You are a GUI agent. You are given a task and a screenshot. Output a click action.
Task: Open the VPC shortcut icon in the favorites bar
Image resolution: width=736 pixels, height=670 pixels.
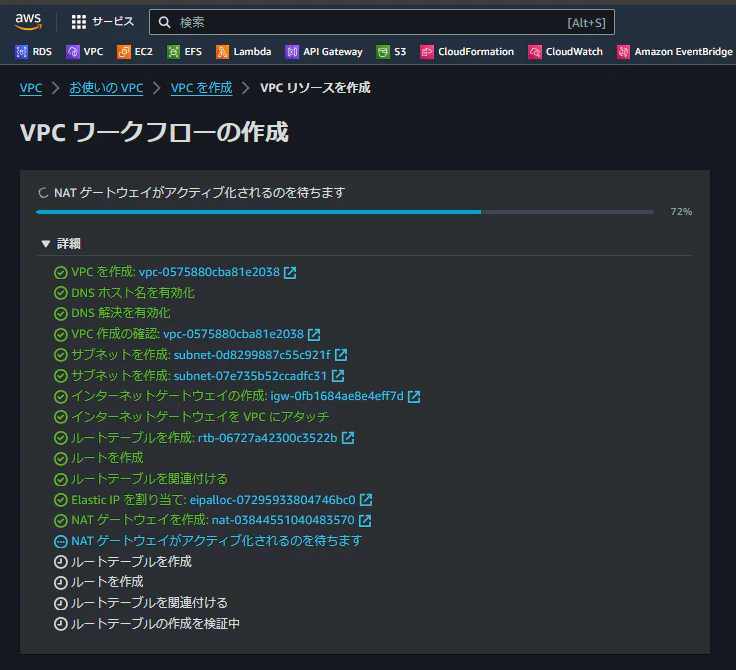[x=73, y=52]
